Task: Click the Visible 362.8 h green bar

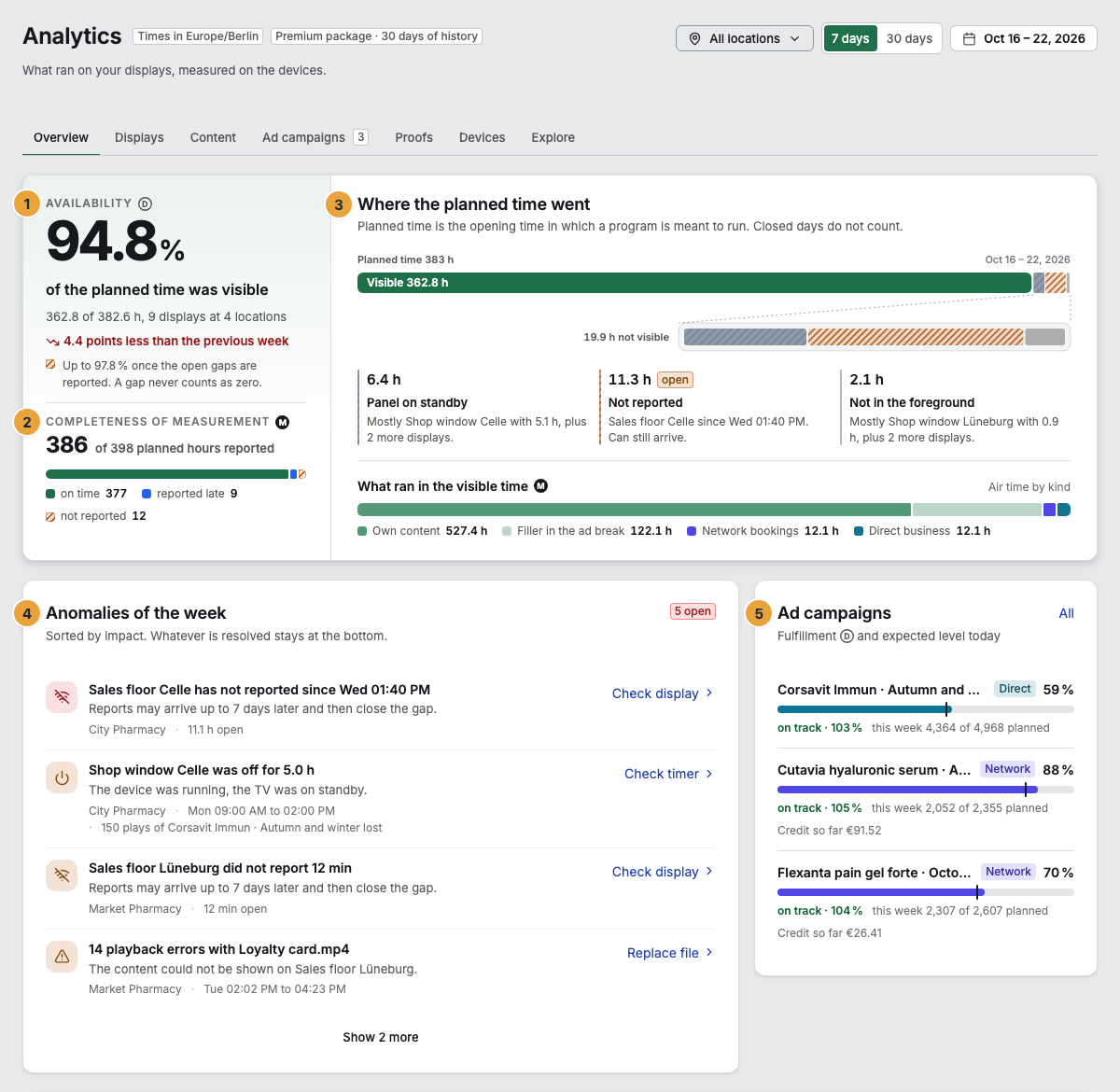Action: 694,283
